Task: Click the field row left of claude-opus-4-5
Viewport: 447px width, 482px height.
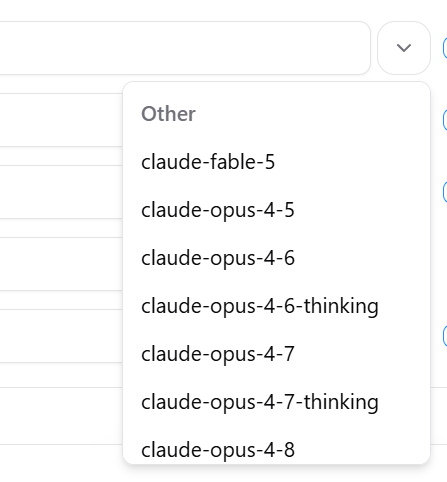Action: pos(61,192)
